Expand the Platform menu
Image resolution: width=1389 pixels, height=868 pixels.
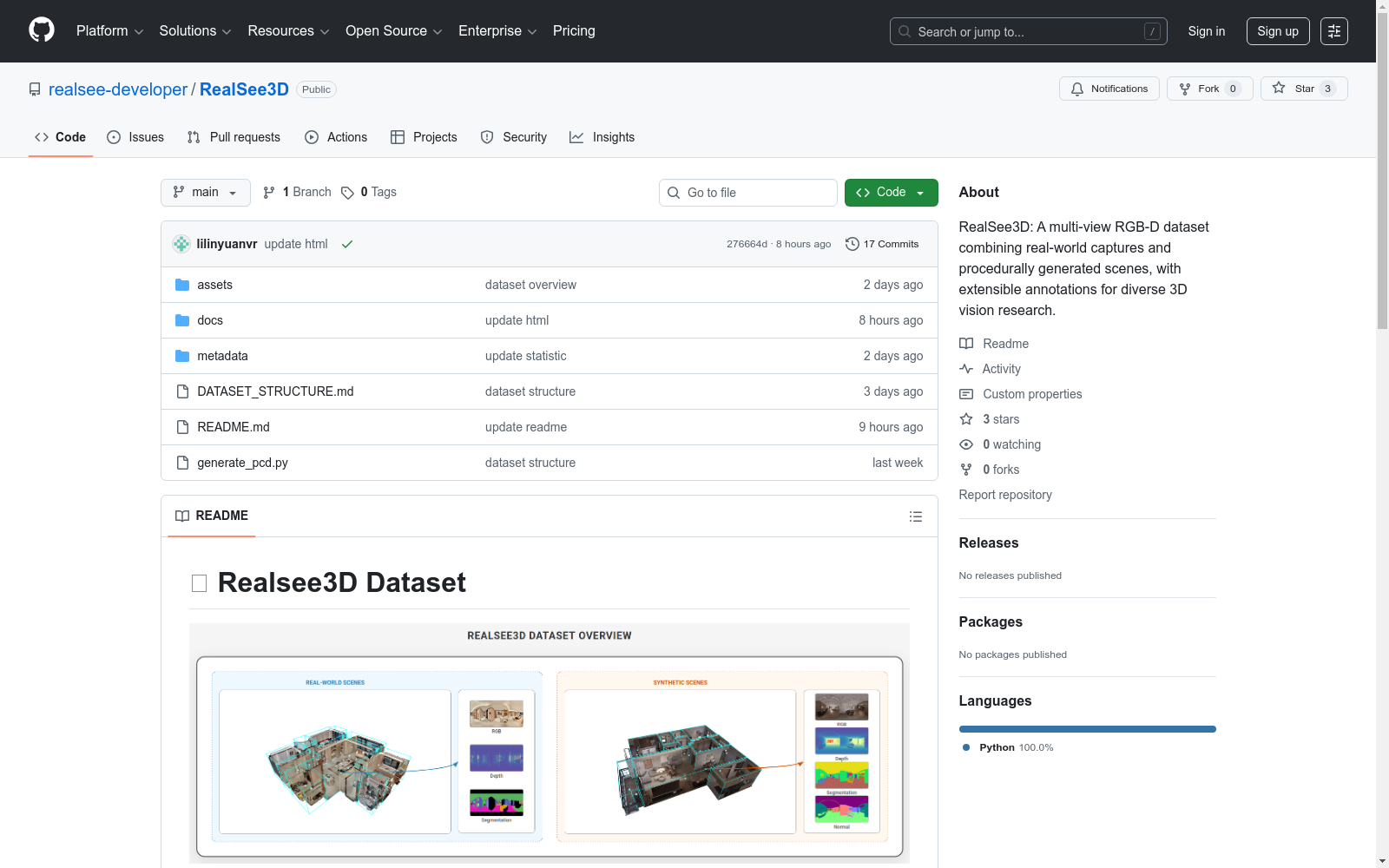coord(109,31)
